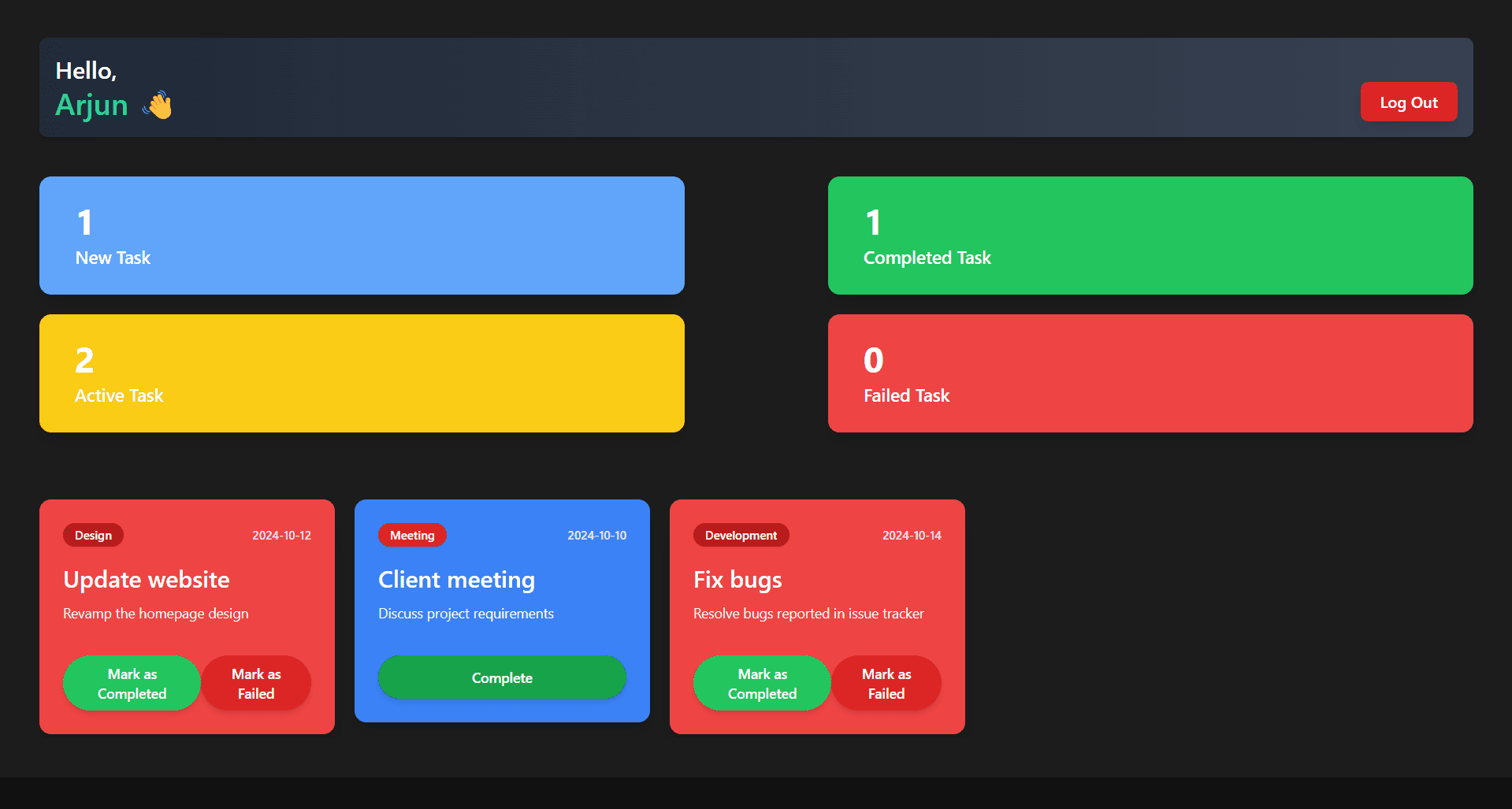
Task: Select the Development category tag
Action: [741, 535]
